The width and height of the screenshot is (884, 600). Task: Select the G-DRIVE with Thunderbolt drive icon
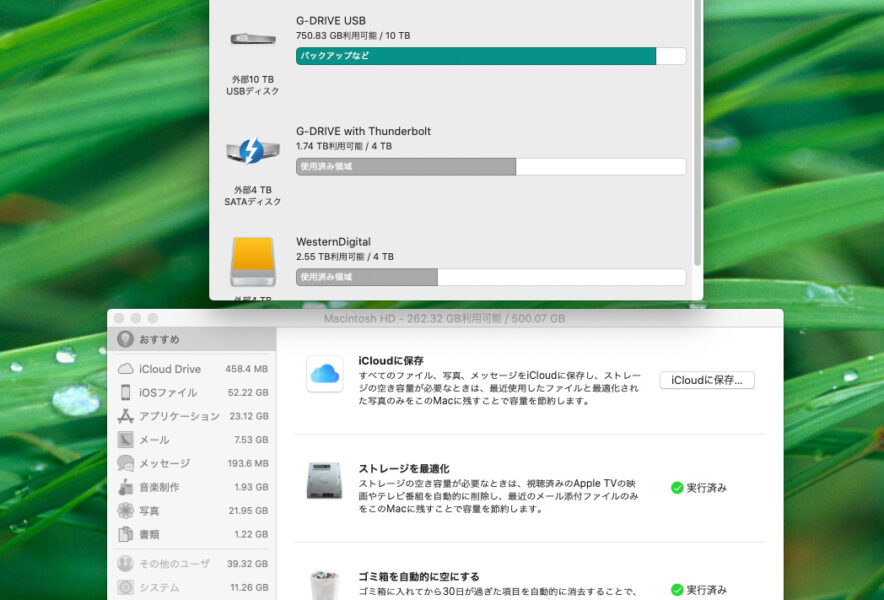(x=253, y=151)
